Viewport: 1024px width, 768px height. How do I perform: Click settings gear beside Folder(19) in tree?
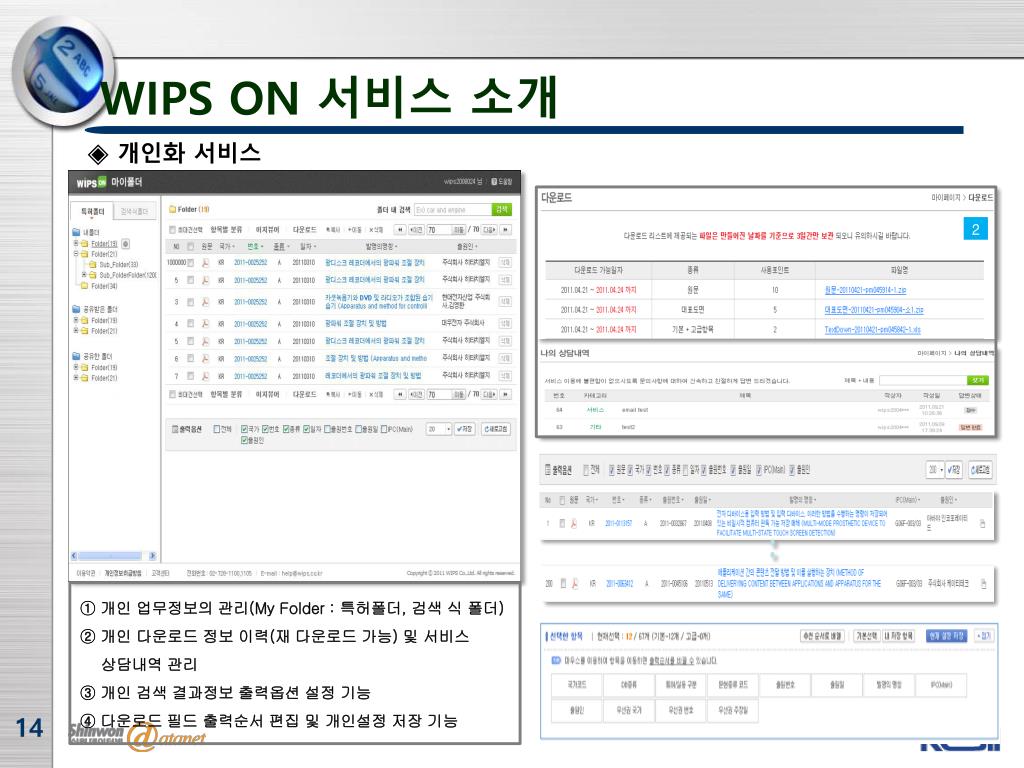(x=125, y=244)
